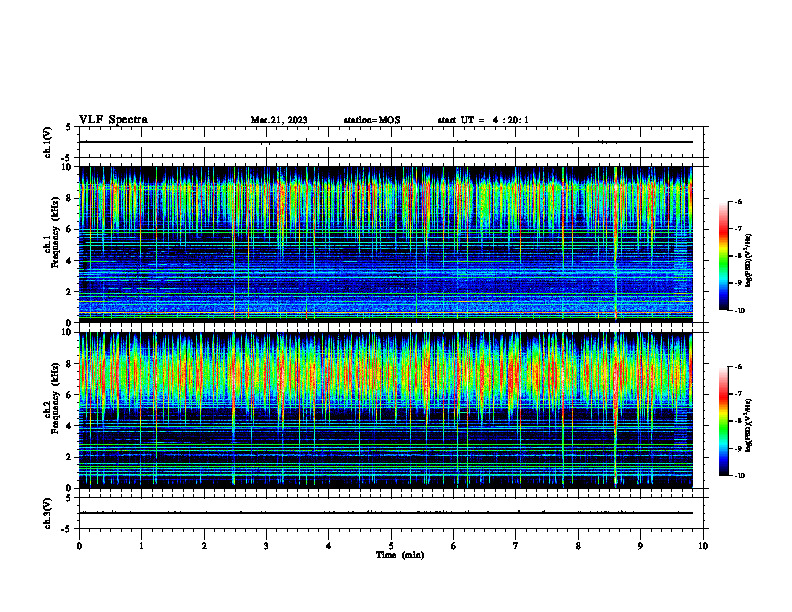
Task: Click the ch.2 spectrogram color scale bar
Action: coord(724,421)
